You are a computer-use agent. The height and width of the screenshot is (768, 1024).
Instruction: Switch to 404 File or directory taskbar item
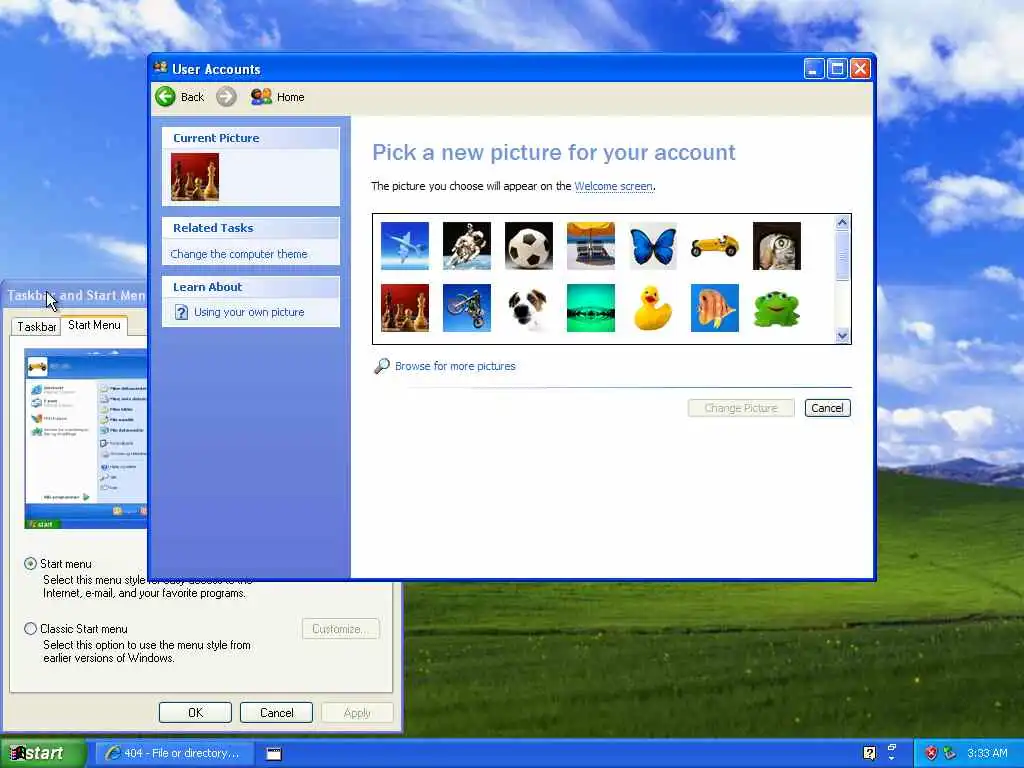pyautogui.click(x=175, y=753)
